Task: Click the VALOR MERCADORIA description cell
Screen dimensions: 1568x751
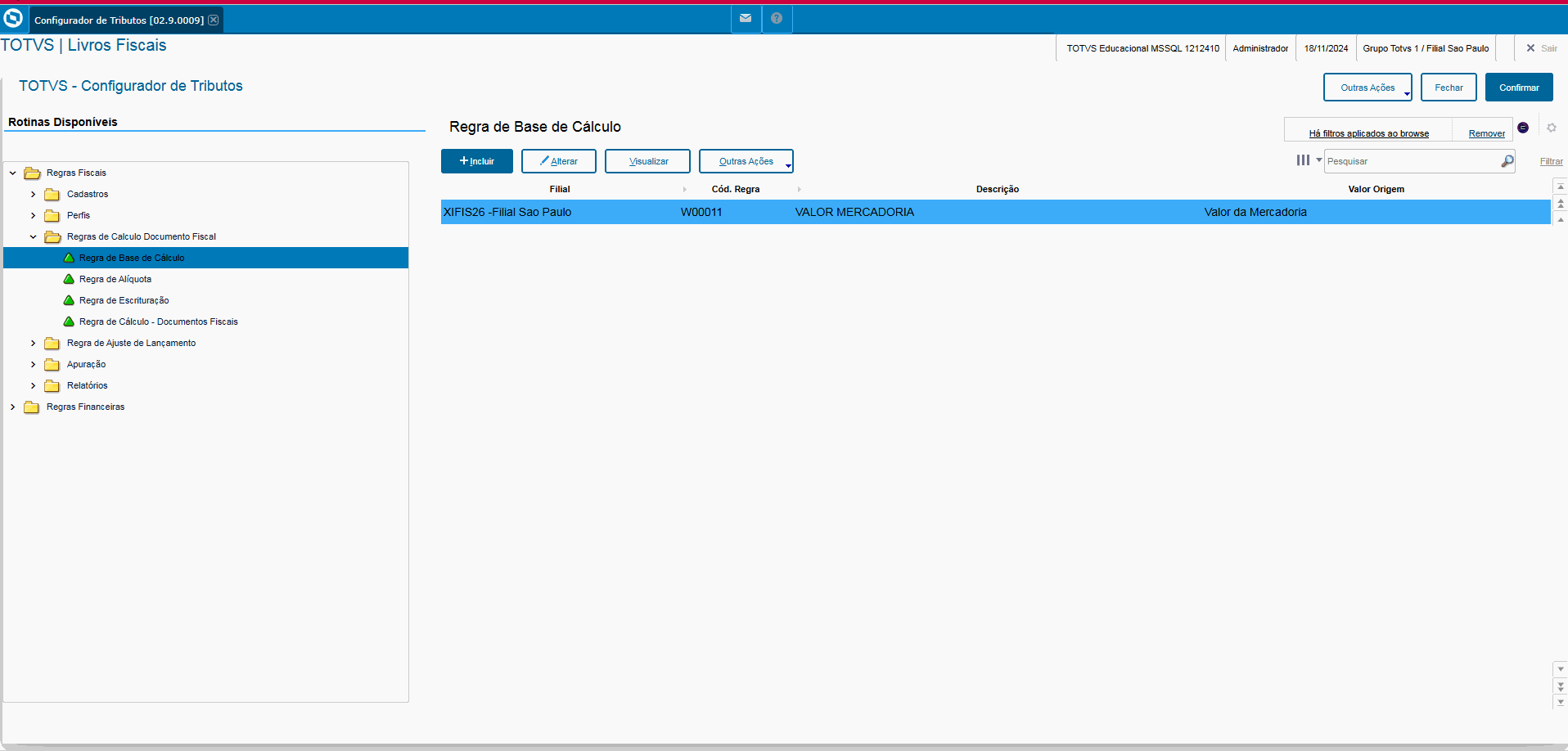Action: 854,212
